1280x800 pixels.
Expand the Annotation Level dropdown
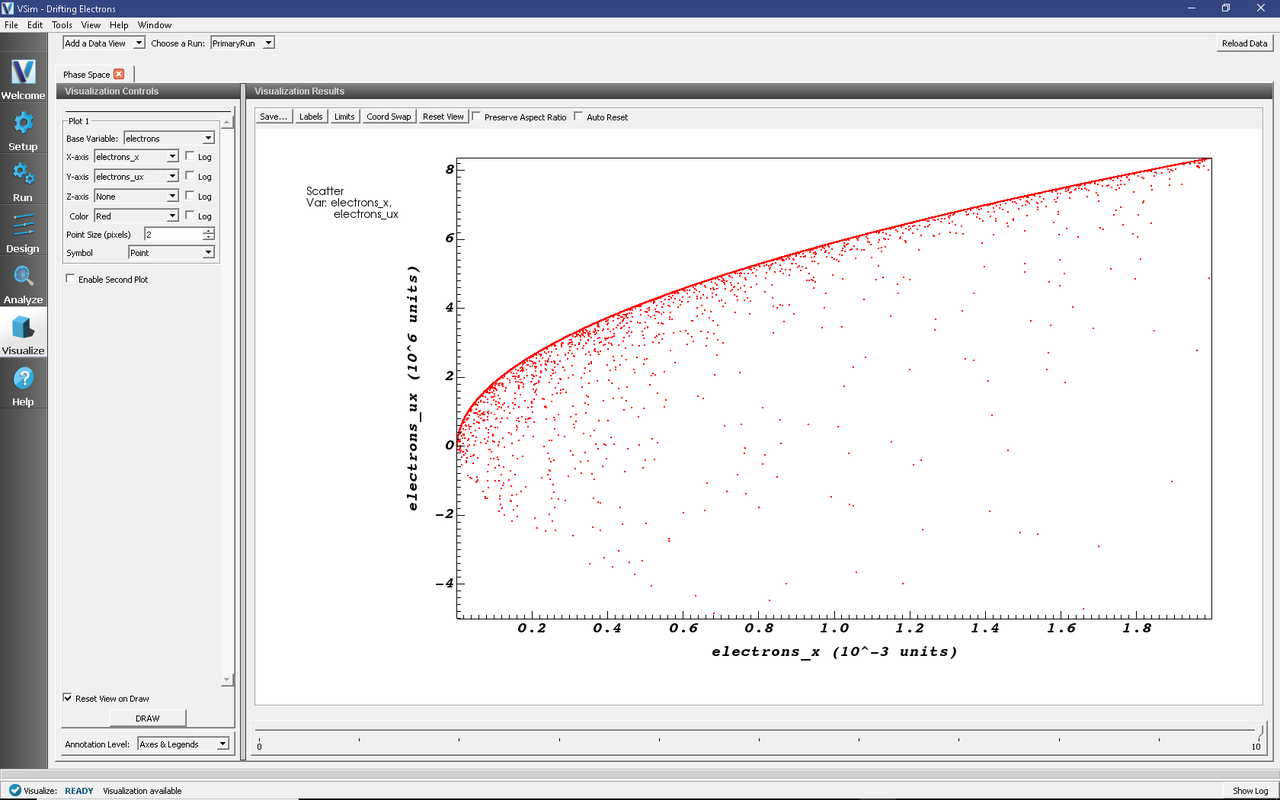point(182,744)
